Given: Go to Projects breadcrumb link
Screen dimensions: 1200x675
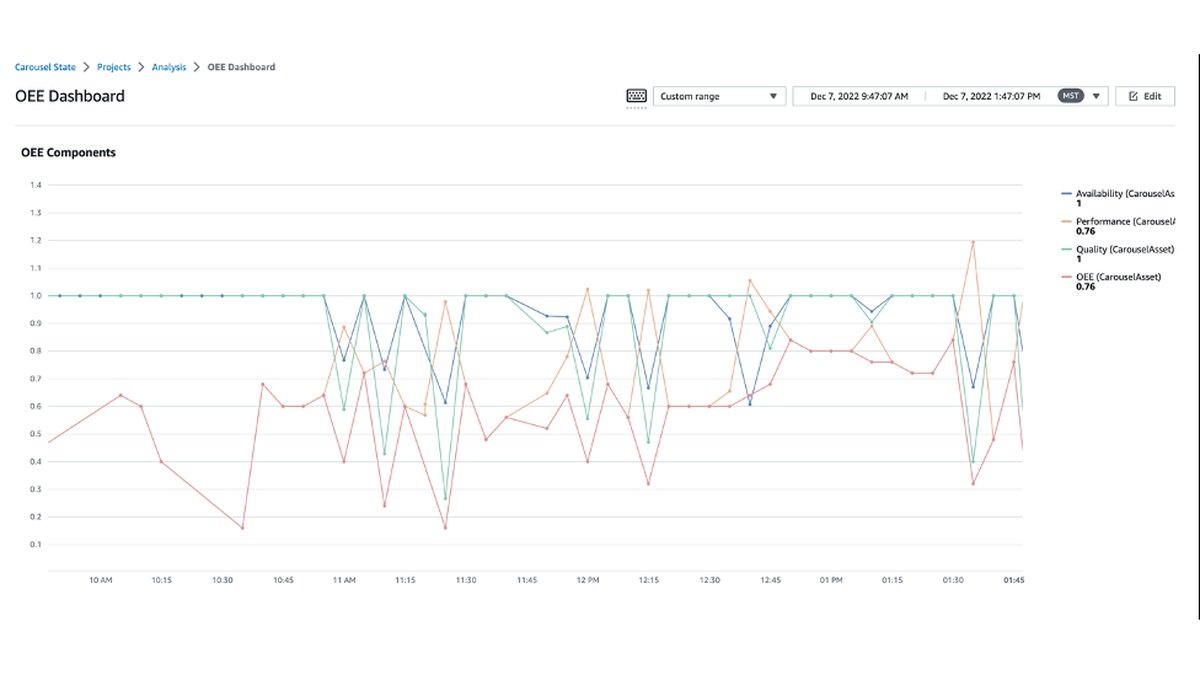Looking at the screenshot, I should click(x=114, y=67).
